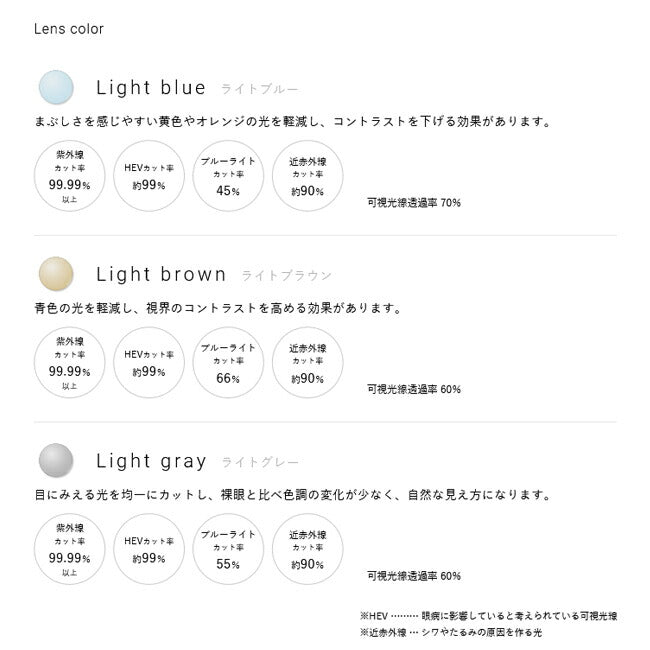Click near-infrared cut 90% badge under Light blue

(307, 176)
